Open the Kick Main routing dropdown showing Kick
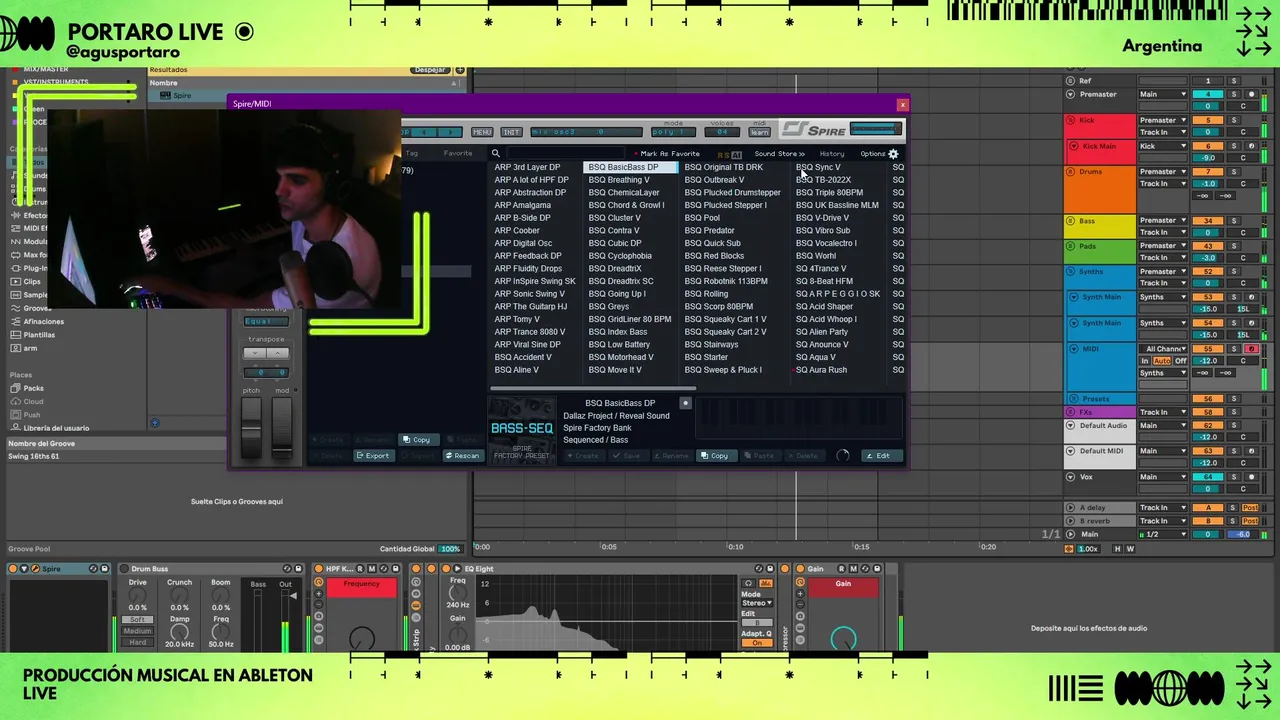Screen dimensions: 1280x720 pyautogui.click(x=1163, y=146)
